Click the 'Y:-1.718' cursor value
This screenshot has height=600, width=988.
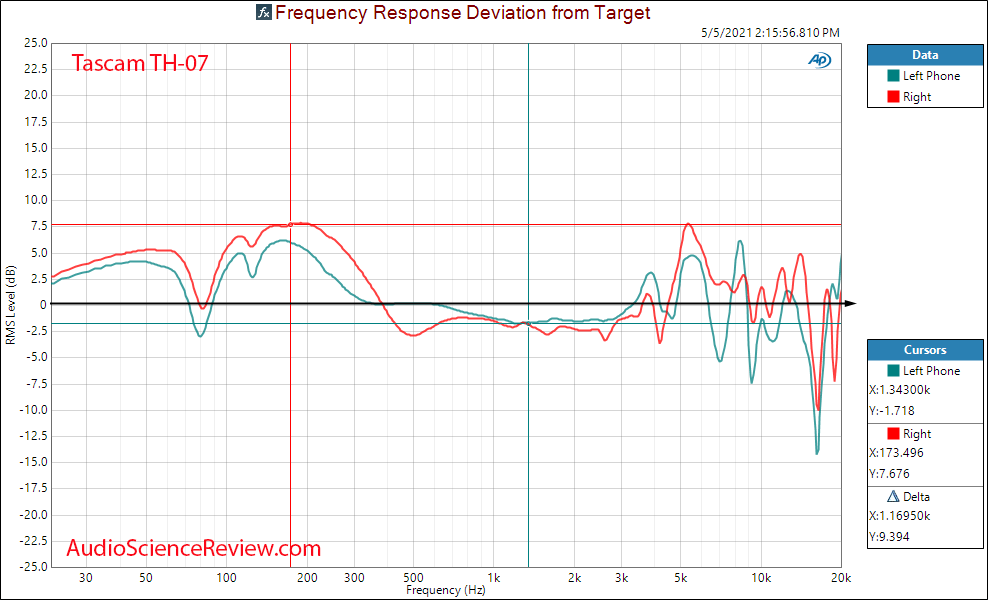(x=892, y=411)
